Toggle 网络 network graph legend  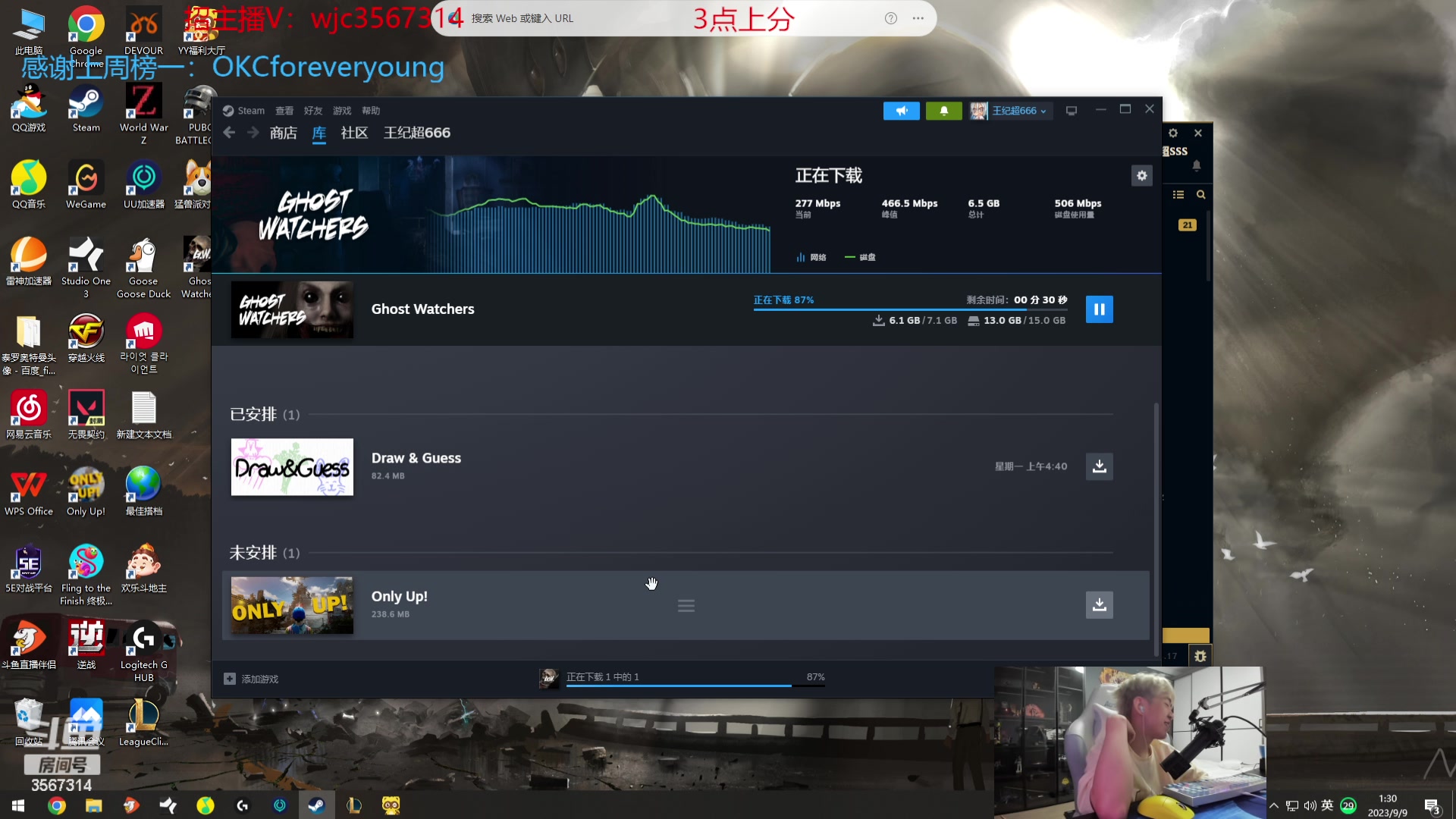(x=811, y=257)
